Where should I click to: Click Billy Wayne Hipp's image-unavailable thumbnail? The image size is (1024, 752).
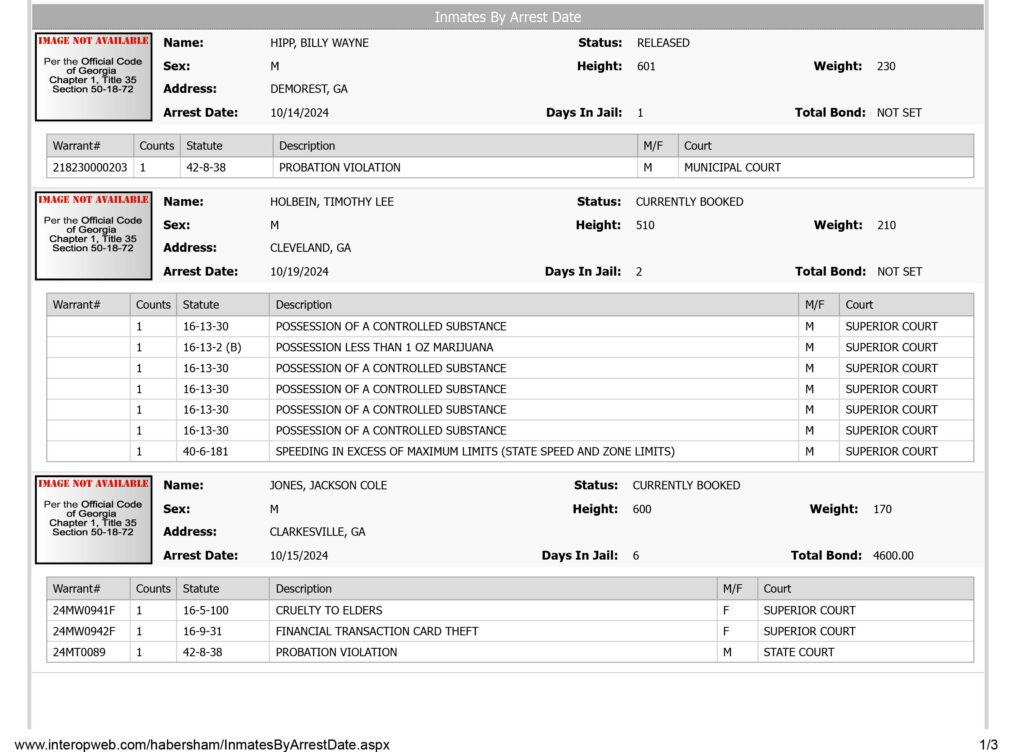(93, 77)
